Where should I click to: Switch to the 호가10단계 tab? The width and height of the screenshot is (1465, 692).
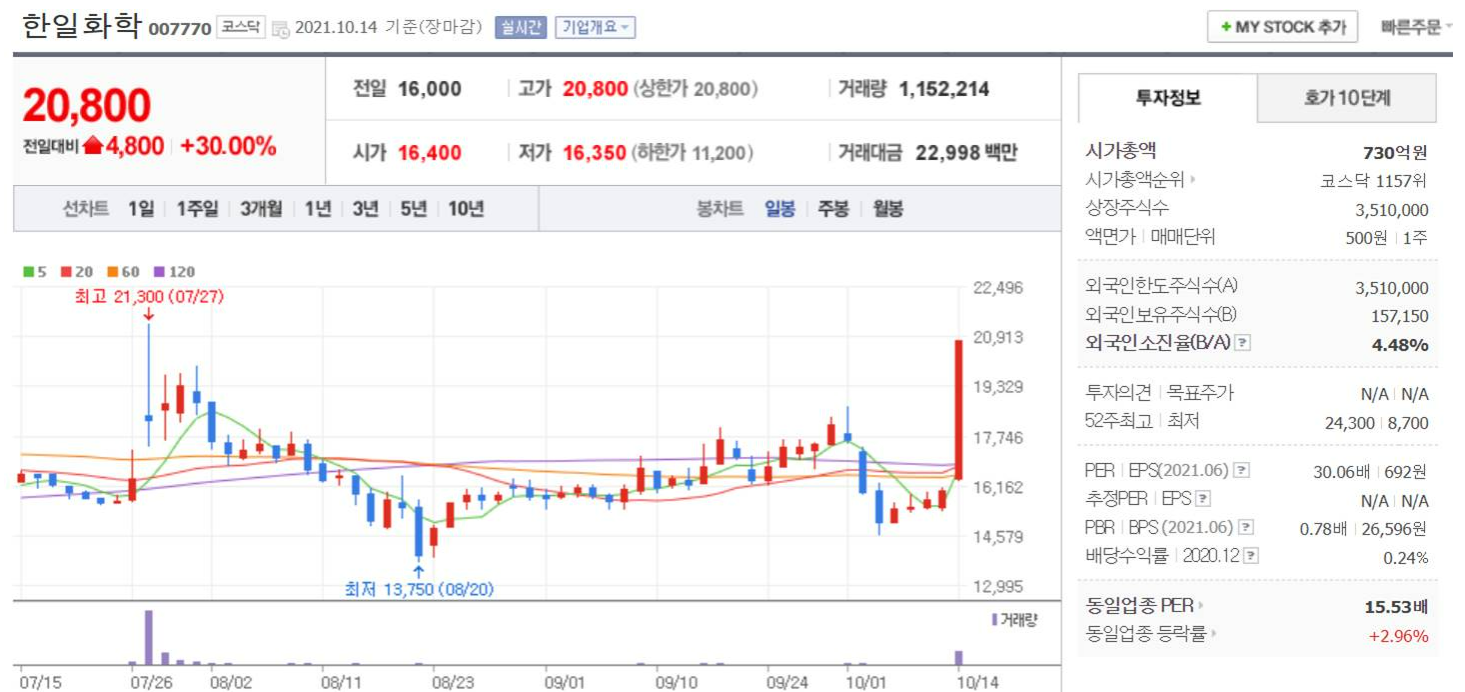pyautogui.click(x=1347, y=98)
